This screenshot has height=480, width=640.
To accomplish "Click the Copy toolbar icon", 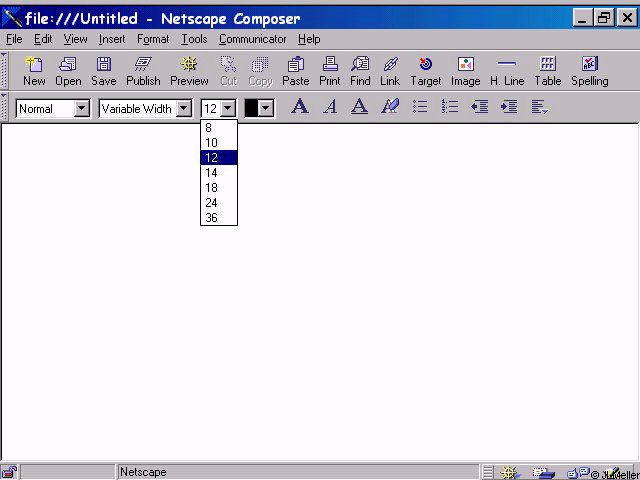I will 260,71.
